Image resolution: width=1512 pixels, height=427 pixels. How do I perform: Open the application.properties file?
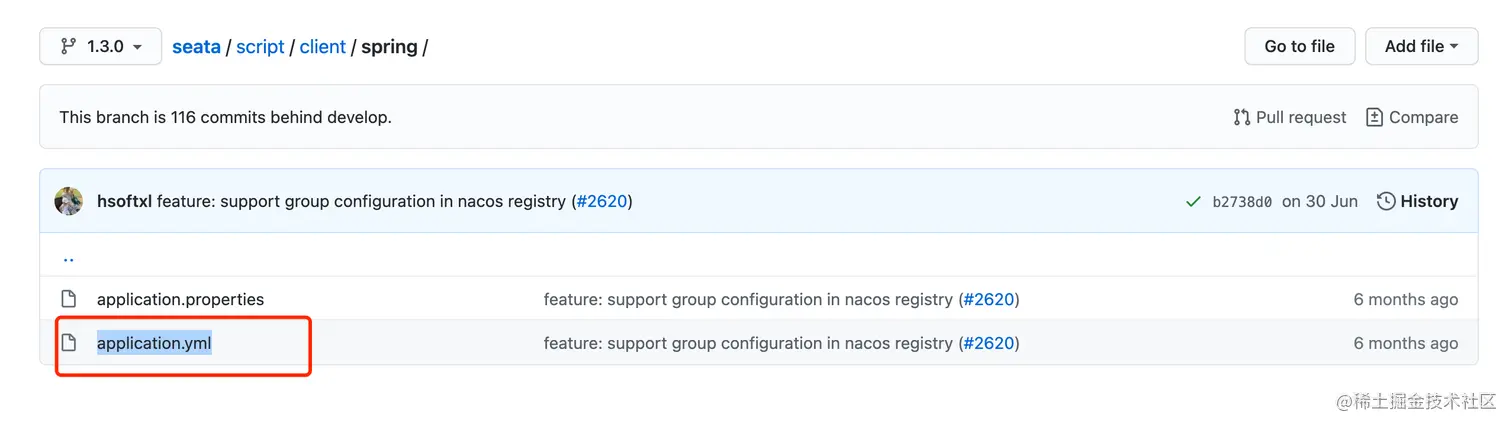(x=180, y=299)
